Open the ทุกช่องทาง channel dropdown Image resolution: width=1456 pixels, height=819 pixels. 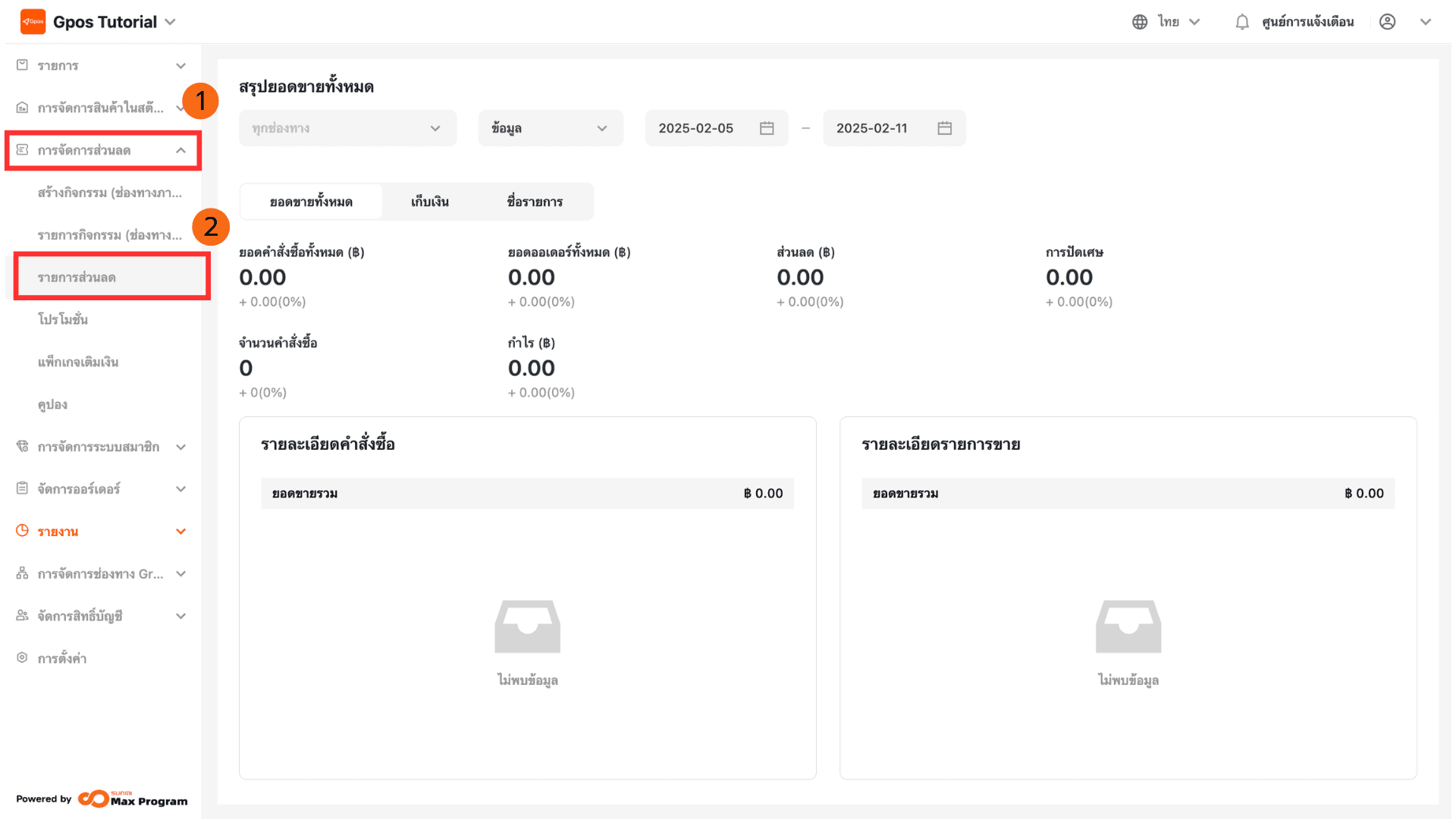pos(347,128)
